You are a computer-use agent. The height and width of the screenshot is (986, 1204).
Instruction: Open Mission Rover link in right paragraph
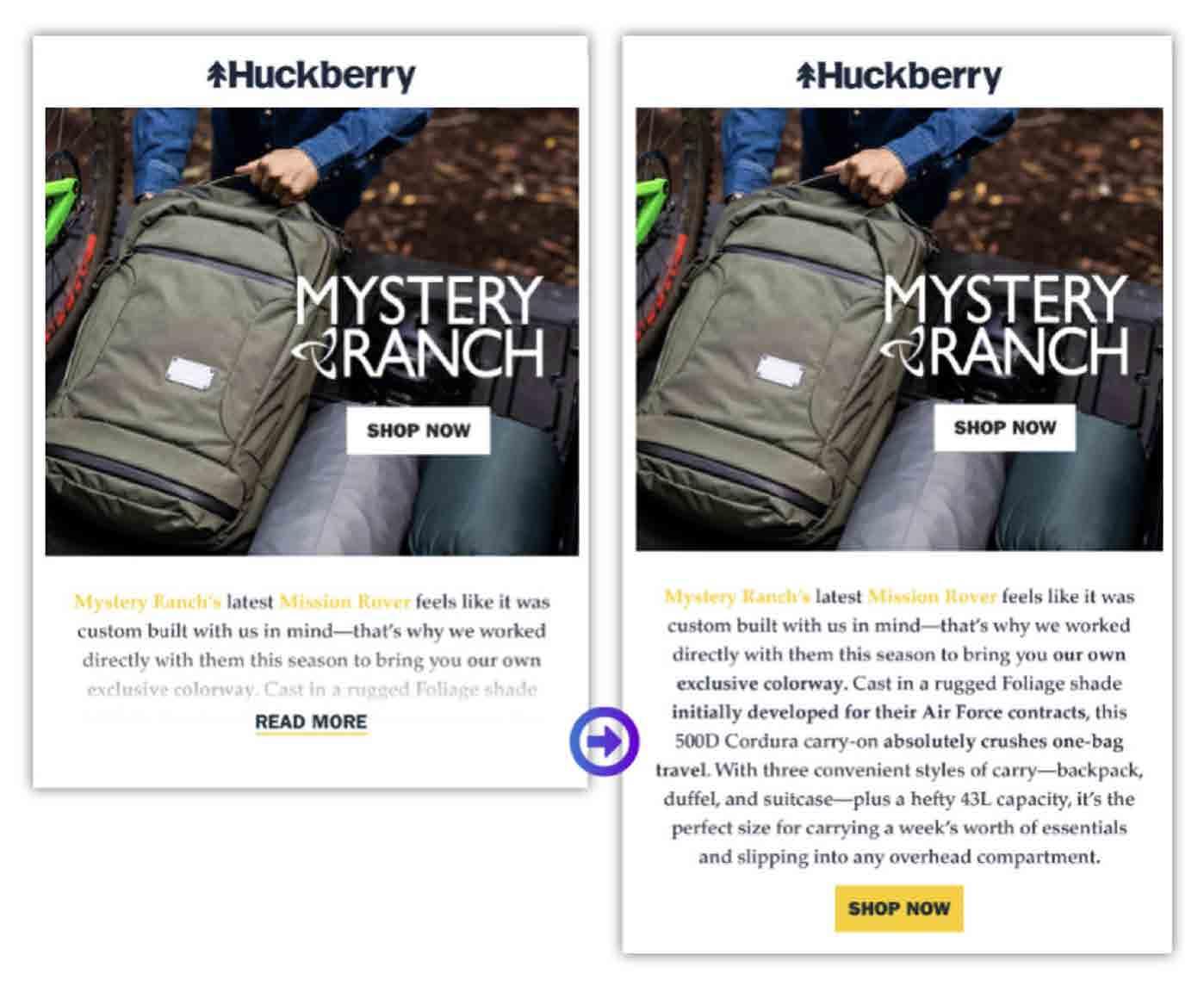pos(932,596)
